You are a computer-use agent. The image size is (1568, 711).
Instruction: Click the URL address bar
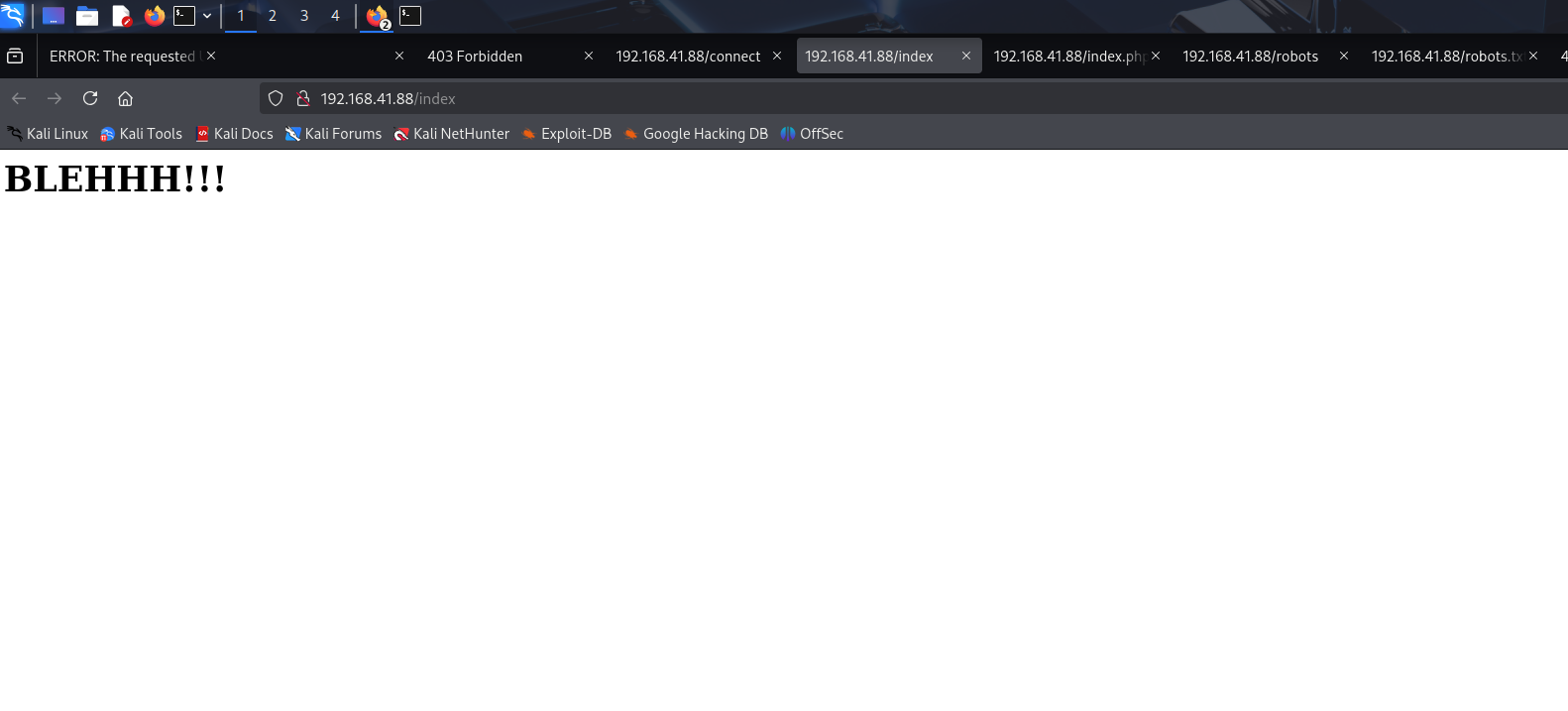(892, 98)
